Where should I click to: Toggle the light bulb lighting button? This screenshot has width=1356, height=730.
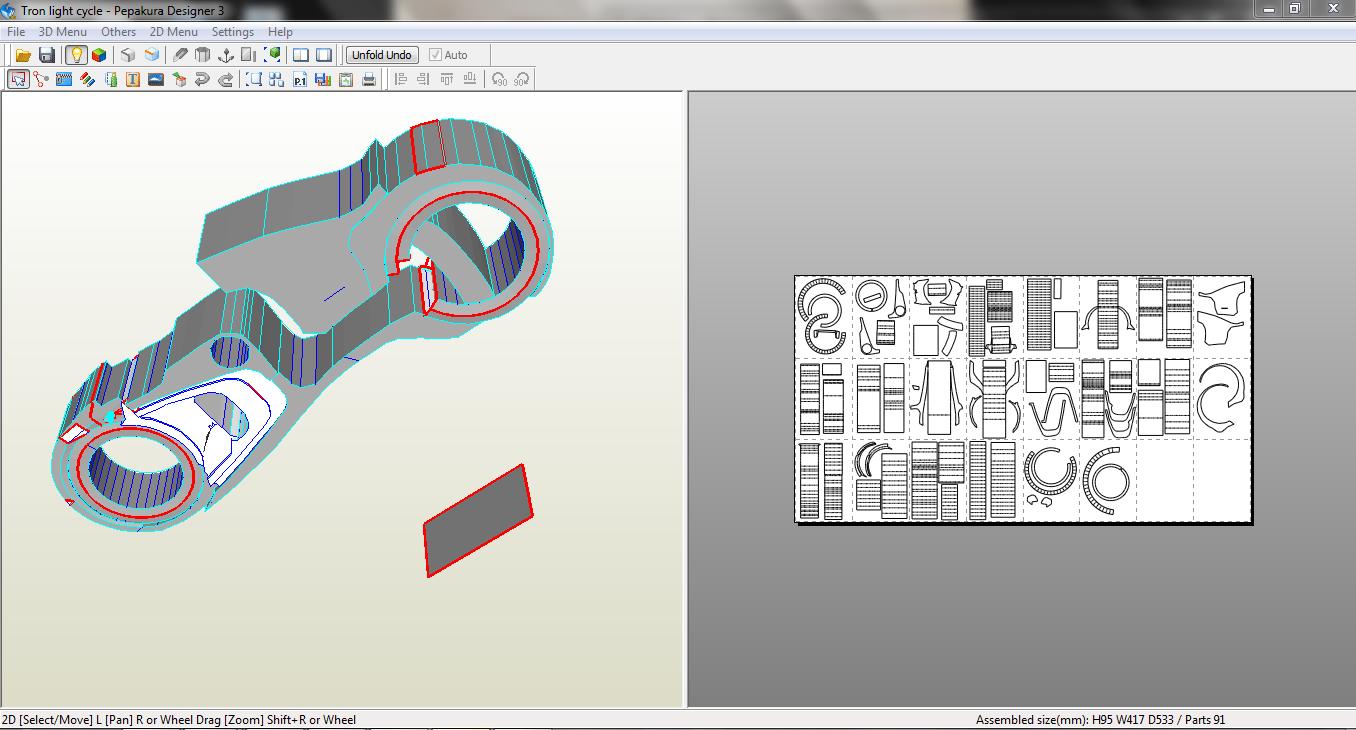[76, 55]
